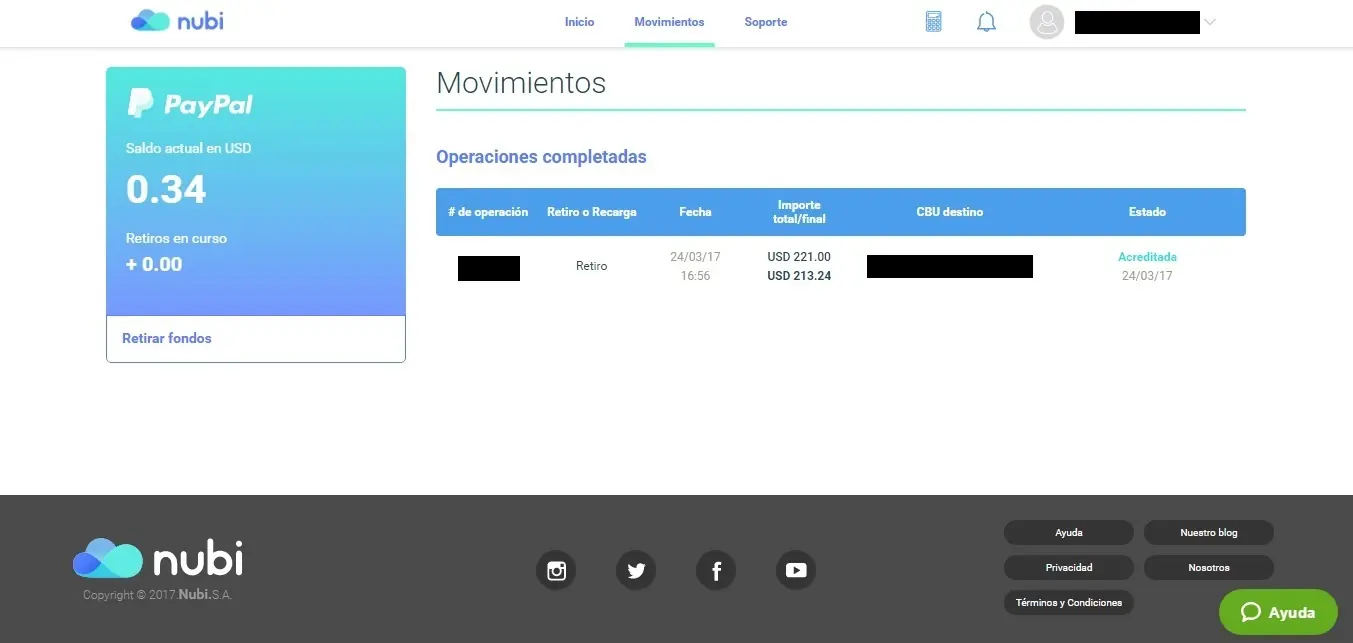Open Privacidad footer button
Viewport: 1353px width, 643px height.
point(1069,568)
